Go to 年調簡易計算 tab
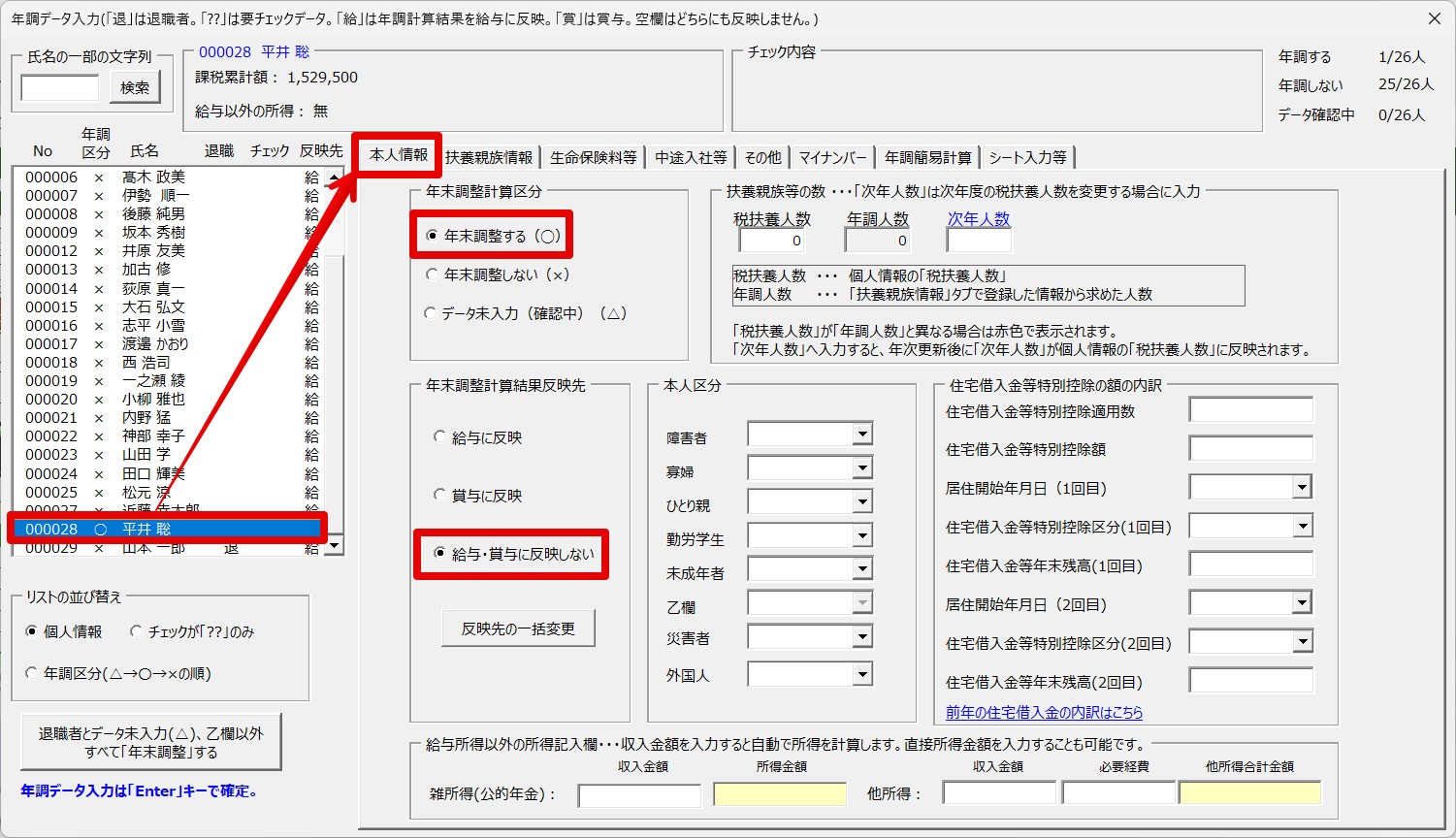1456x838 pixels. point(928,157)
